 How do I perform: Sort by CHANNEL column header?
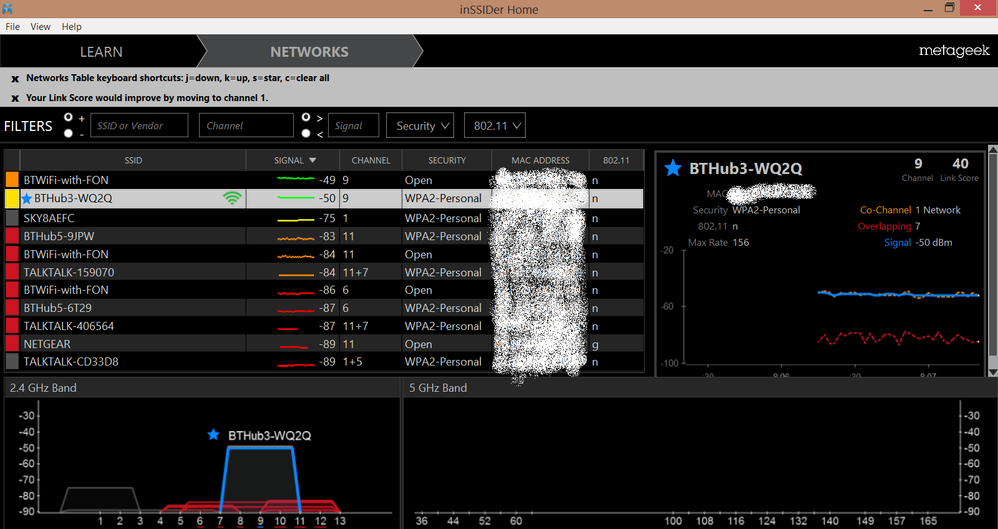(x=371, y=160)
